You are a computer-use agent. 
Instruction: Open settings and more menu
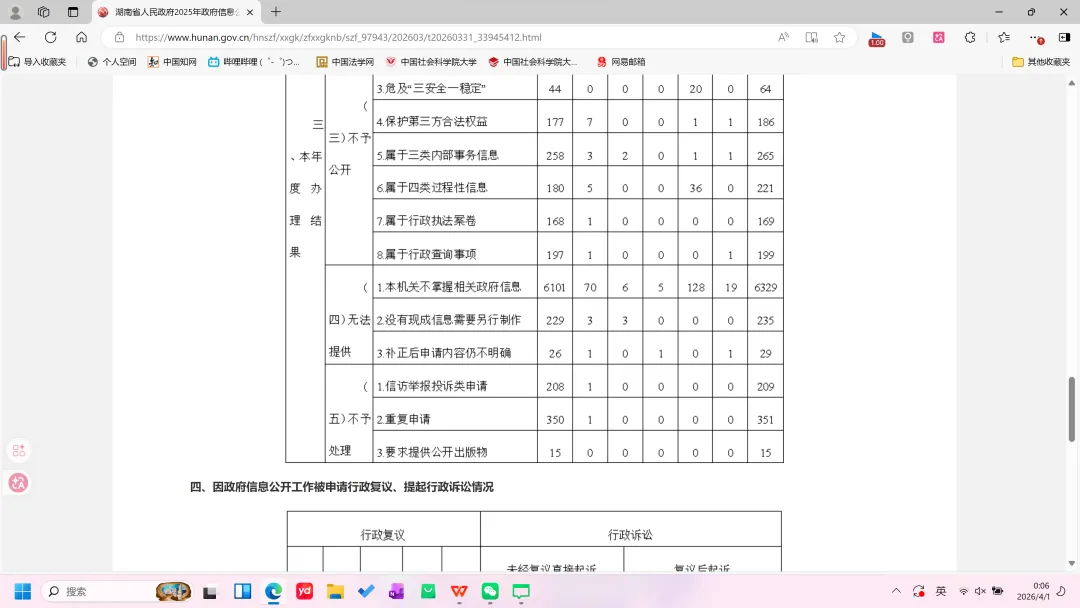(1035, 37)
